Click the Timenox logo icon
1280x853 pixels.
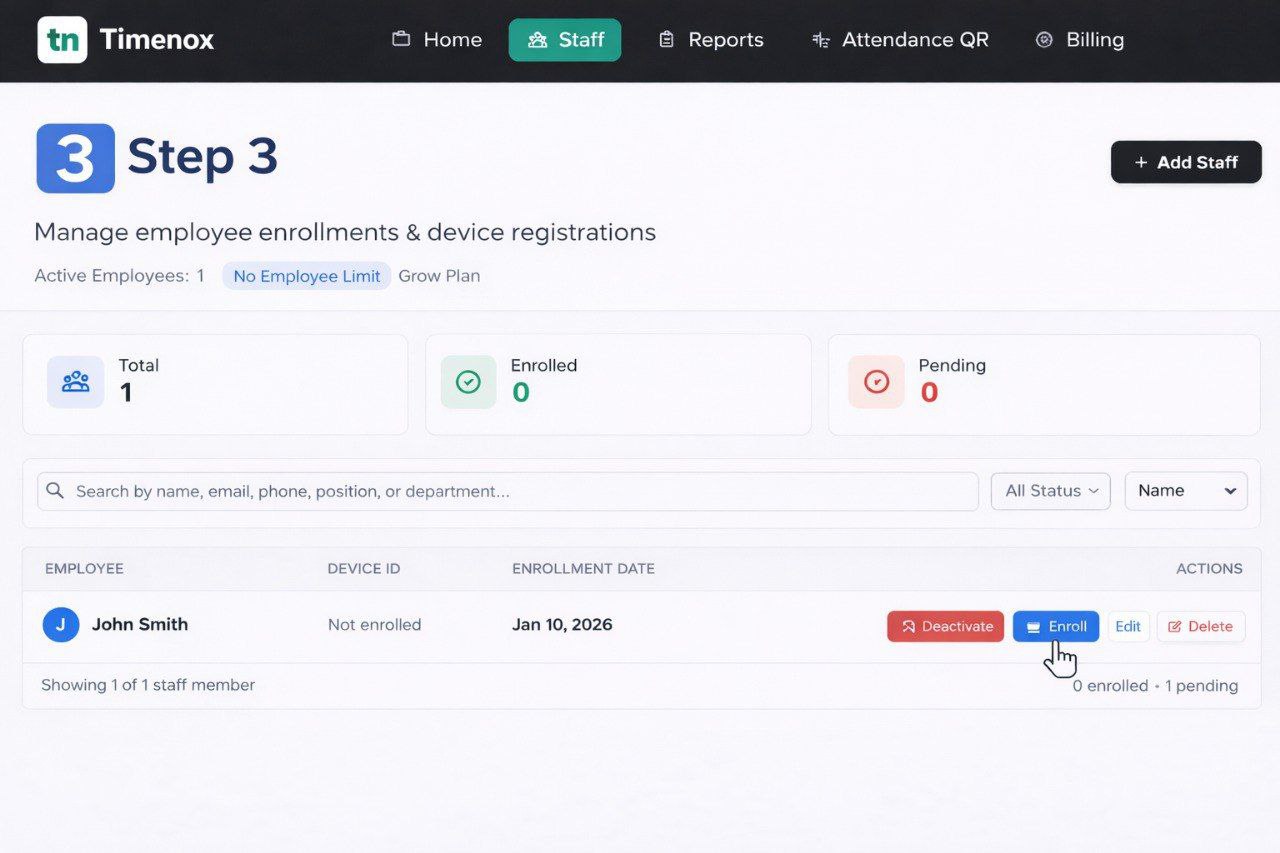click(x=62, y=40)
